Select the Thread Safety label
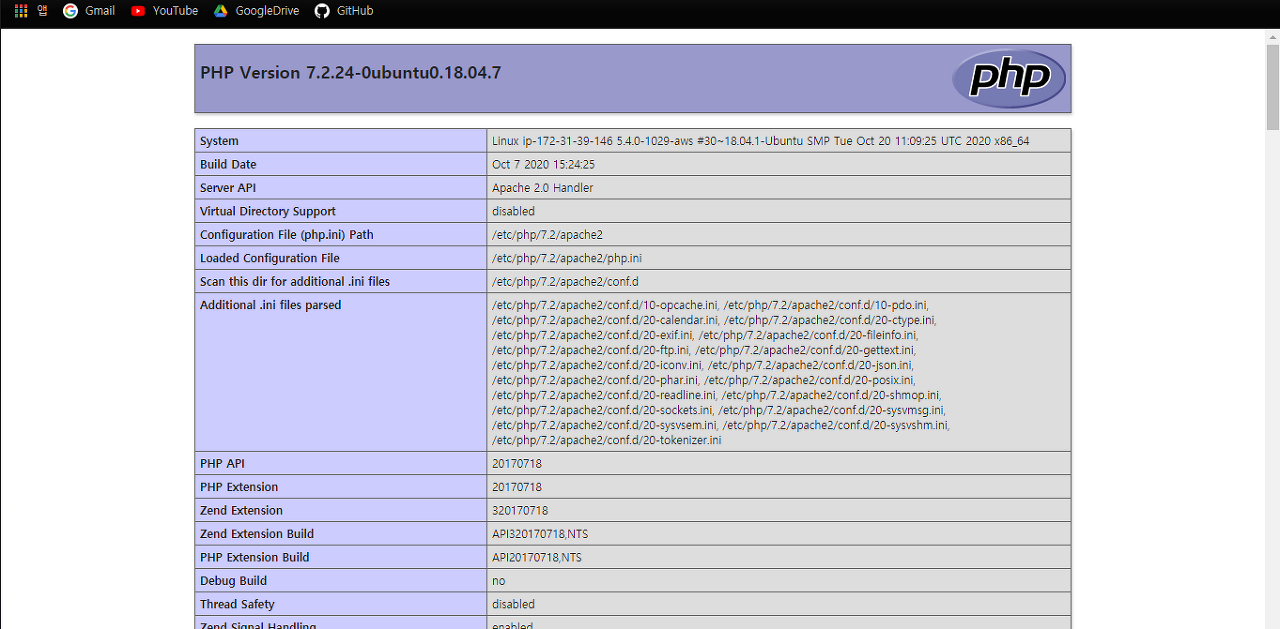The image size is (1280, 629). (x=237, y=605)
